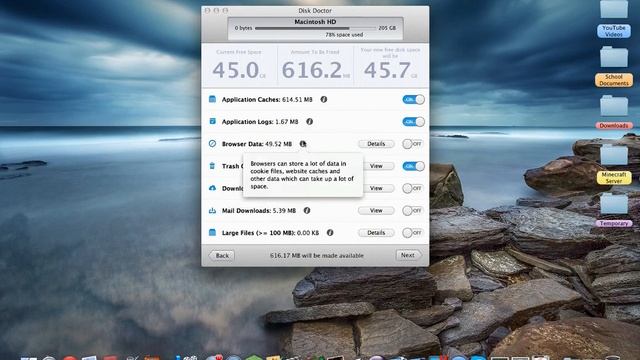Screen dimensions: 640x360
Task: Click View button in Downloads row
Action: 376,188
